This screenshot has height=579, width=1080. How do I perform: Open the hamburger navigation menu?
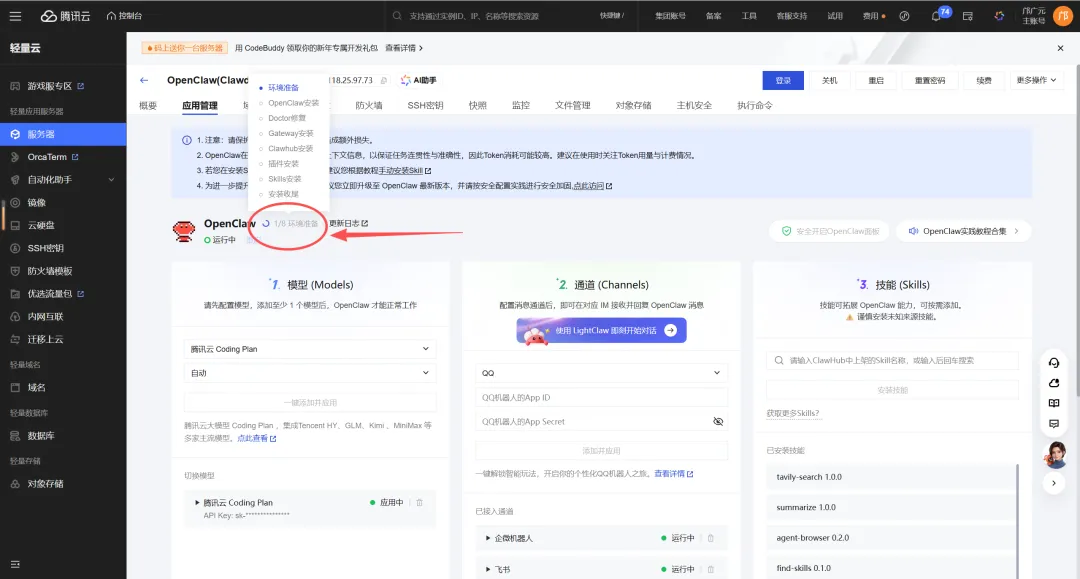tap(15, 16)
